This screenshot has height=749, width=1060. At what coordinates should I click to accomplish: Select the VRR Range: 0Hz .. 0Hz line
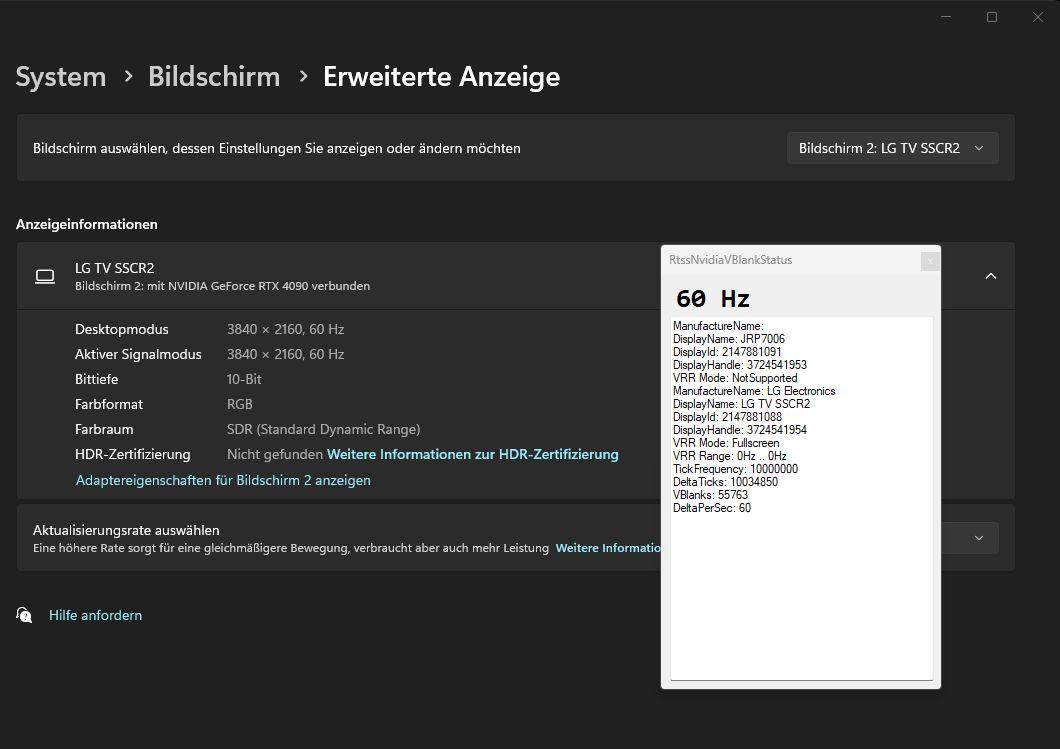729,456
